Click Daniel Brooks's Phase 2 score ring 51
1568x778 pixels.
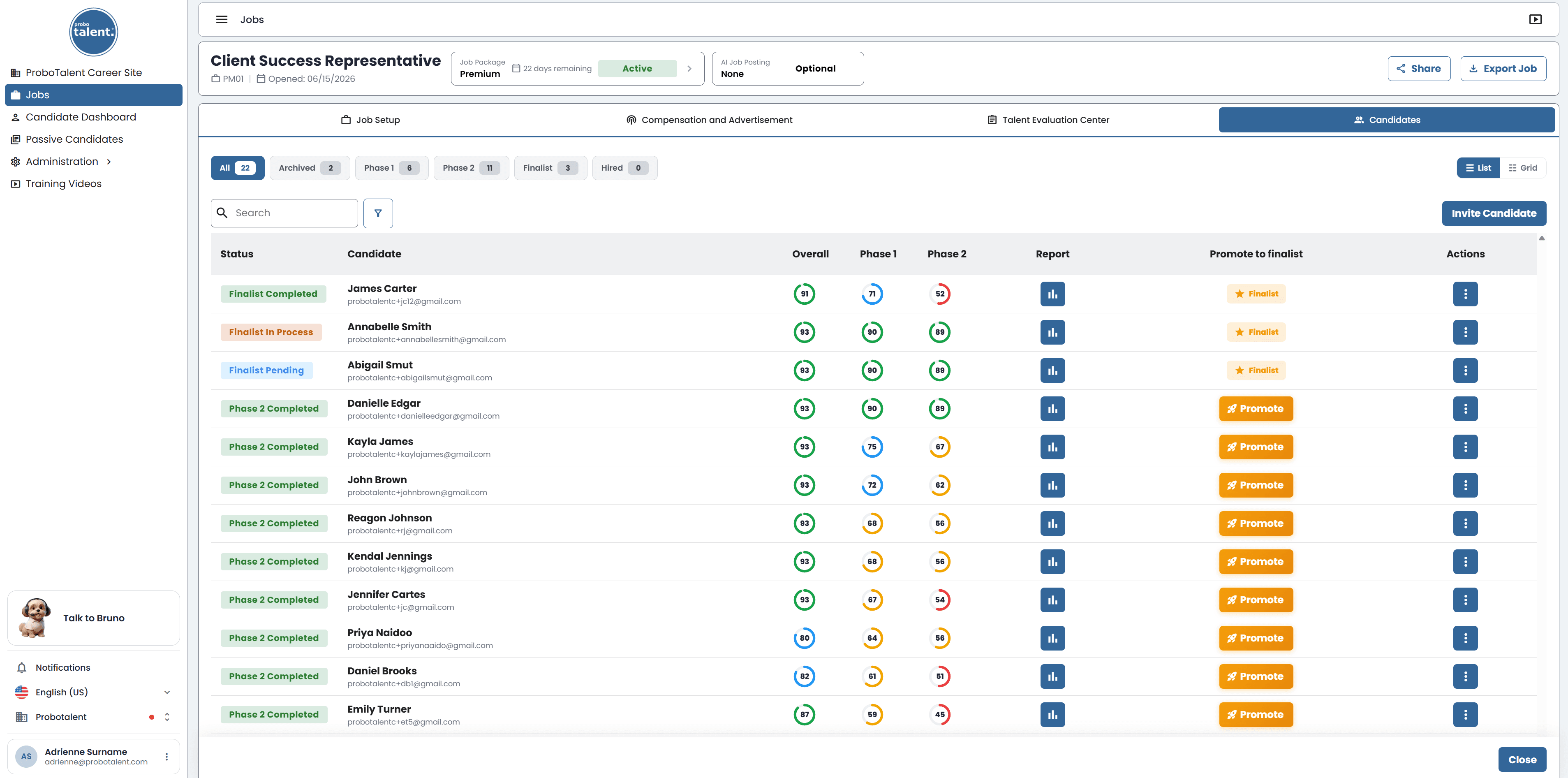click(940, 677)
